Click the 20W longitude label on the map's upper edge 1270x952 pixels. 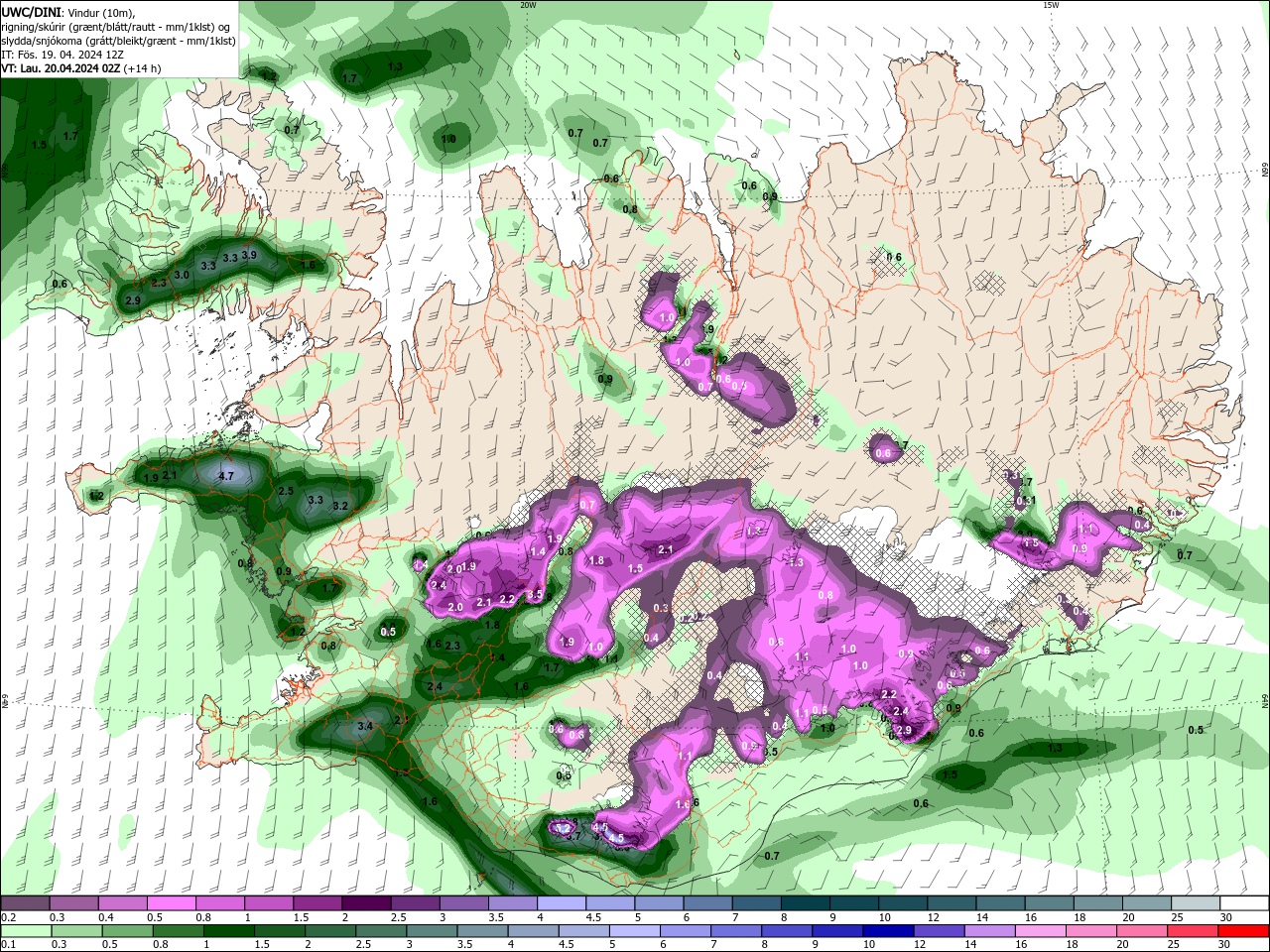tap(528, 5)
